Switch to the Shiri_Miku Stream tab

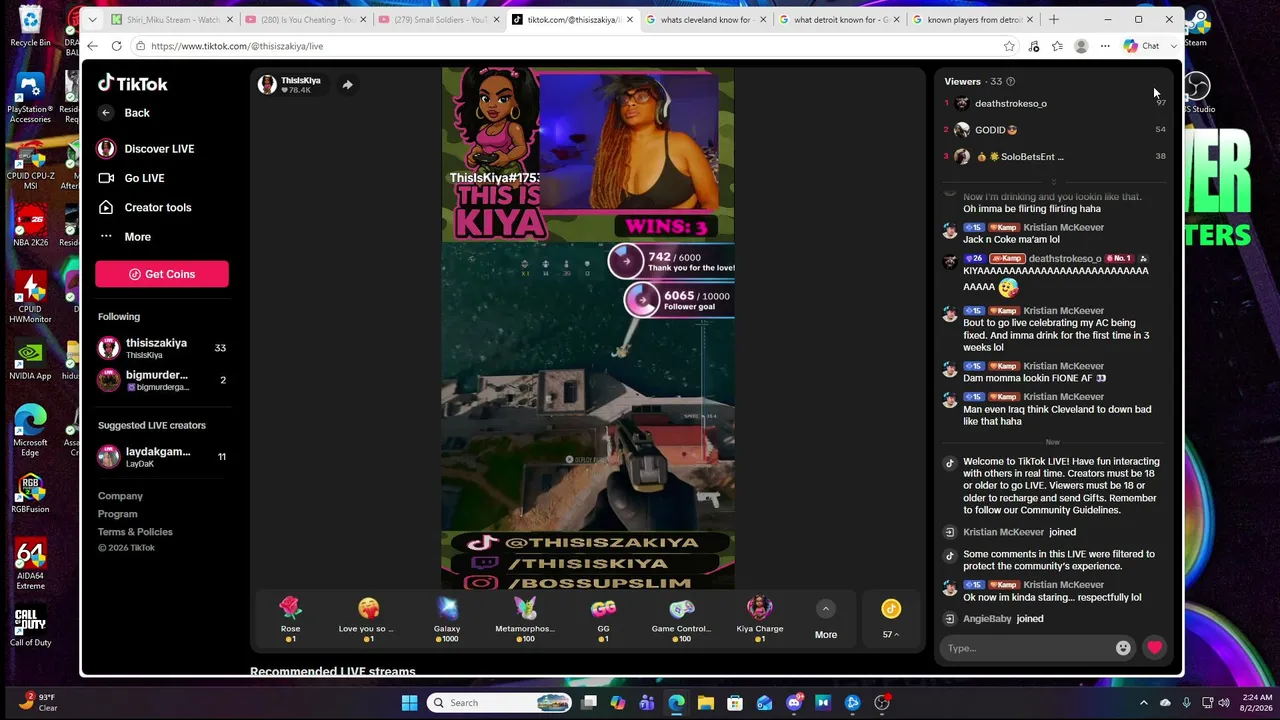click(172, 19)
